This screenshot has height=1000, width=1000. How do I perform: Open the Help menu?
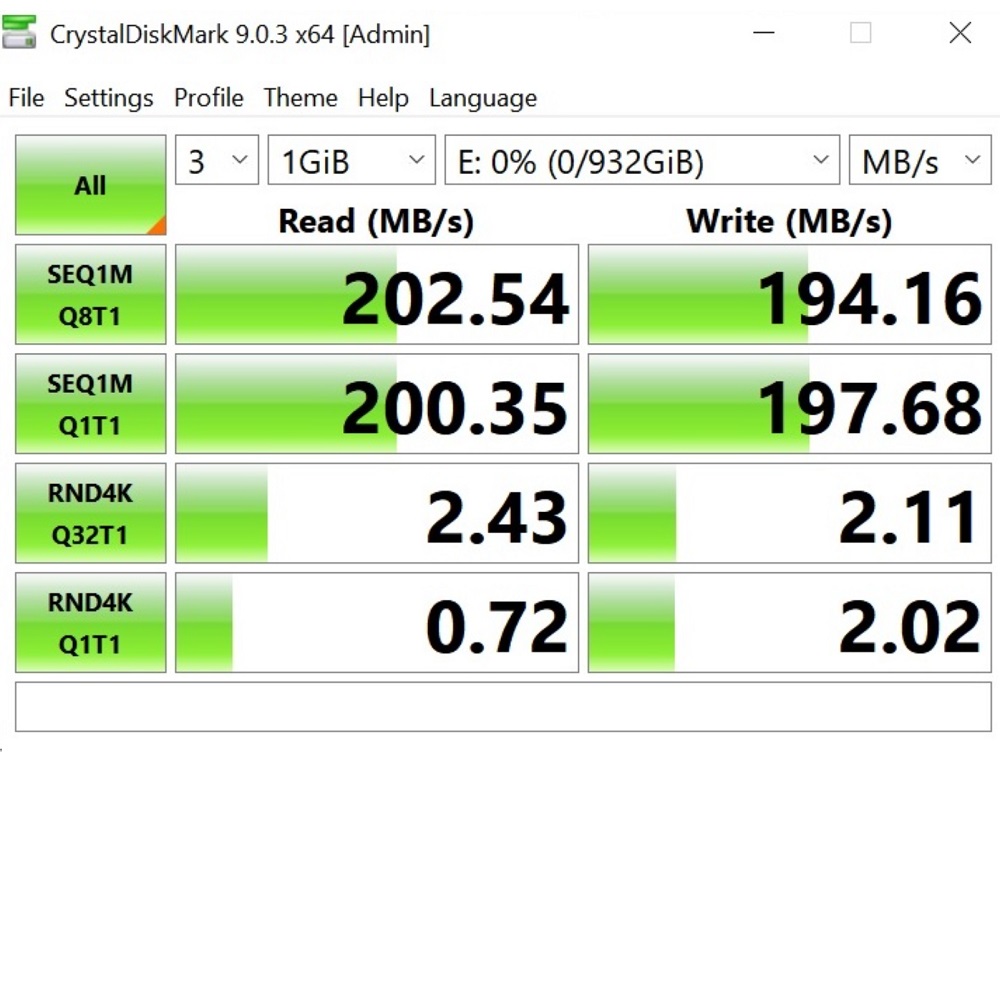point(383,98)
